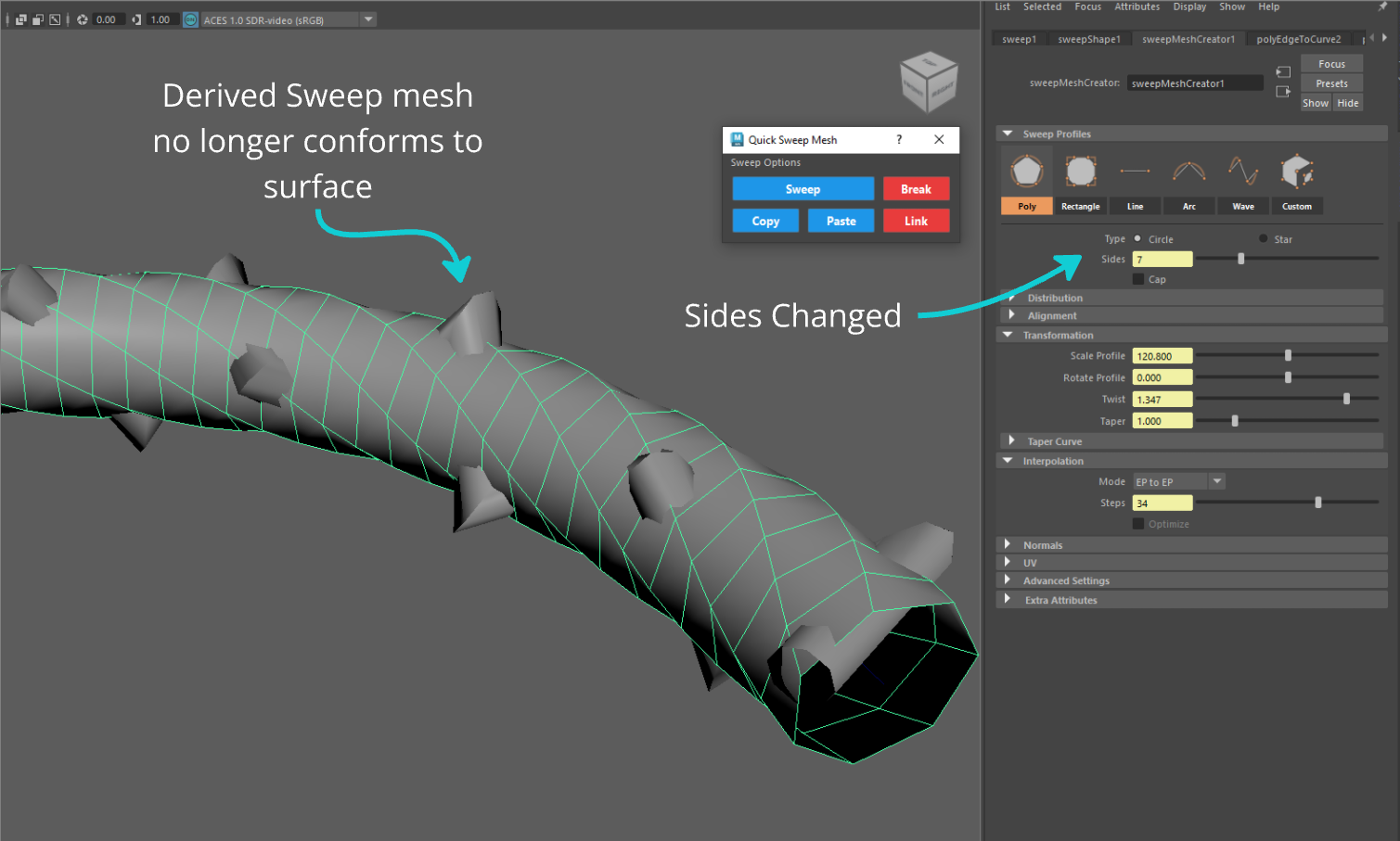Expand the Distribution section
Viewport: 1400px width, 841px height.
point(1012,298)
